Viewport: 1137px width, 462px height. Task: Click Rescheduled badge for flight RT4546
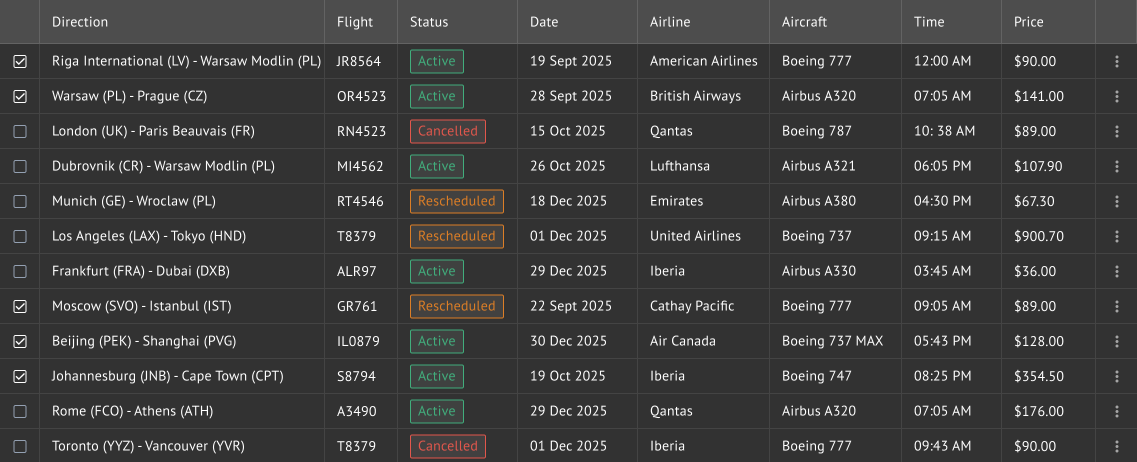pos(456,202)
